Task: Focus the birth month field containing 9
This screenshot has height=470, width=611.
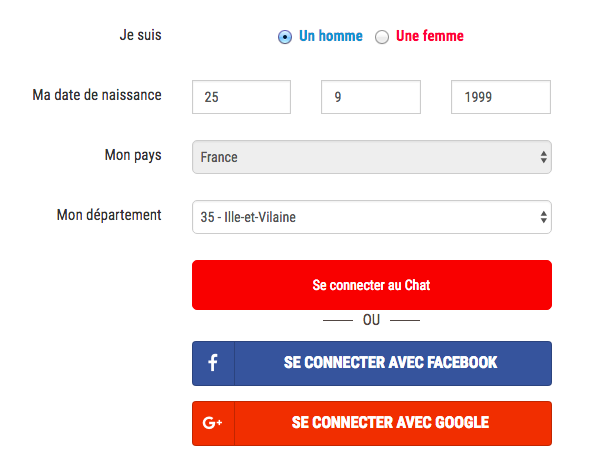Action: [x=371, y=97]
